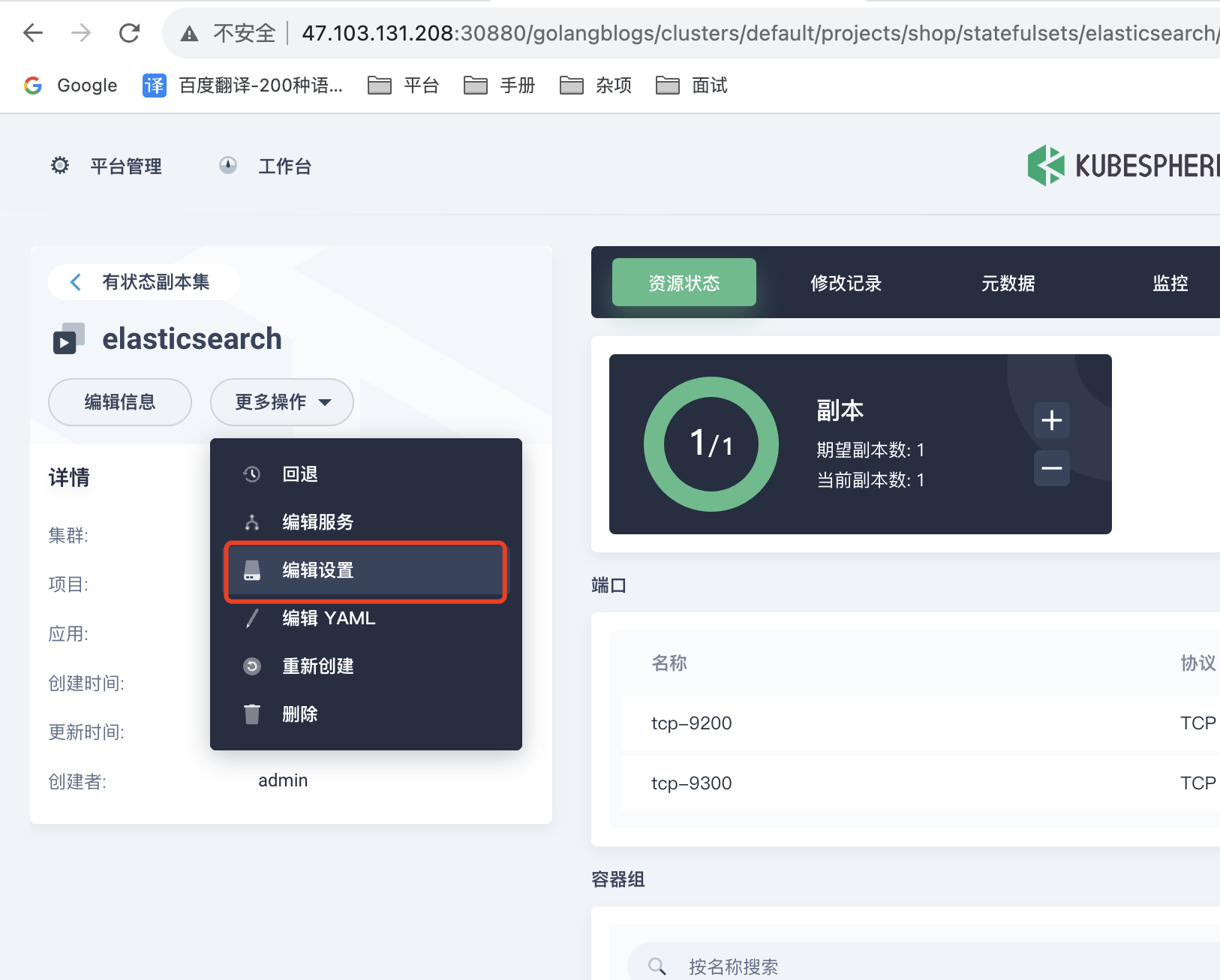
Task: Click the 删除 trash icon
Action: [252, 714]
